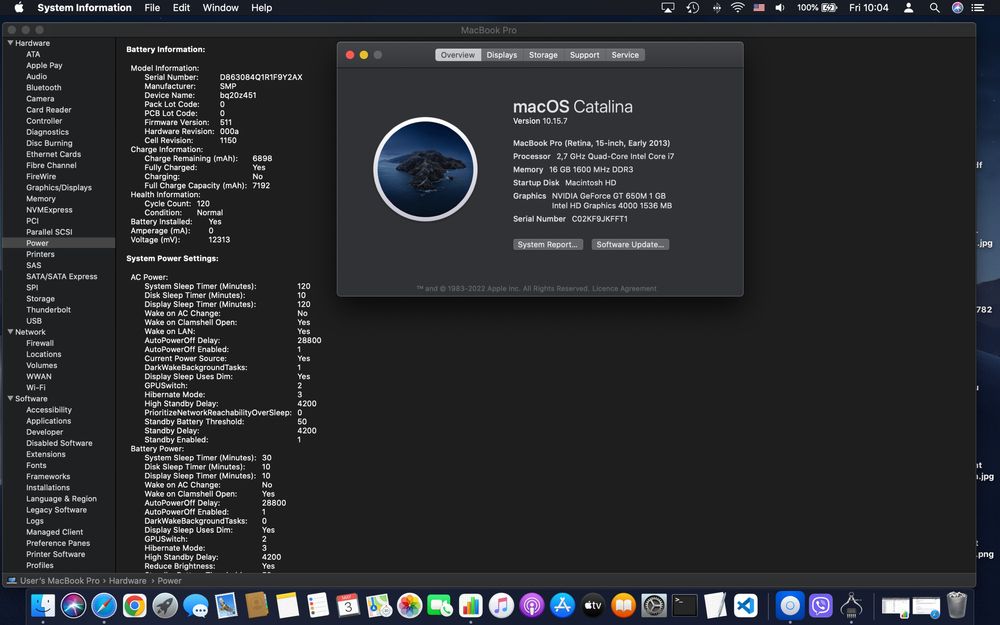The height and width of the screenshot is (625, 1000).
Task: Open Apple TV app in dock
Action: coord(593,605)
